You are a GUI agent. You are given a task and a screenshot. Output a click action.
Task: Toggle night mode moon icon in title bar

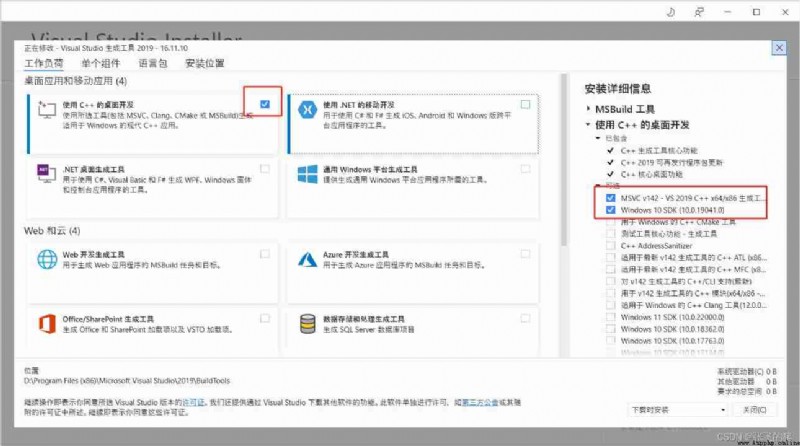(x=670, y=12)
